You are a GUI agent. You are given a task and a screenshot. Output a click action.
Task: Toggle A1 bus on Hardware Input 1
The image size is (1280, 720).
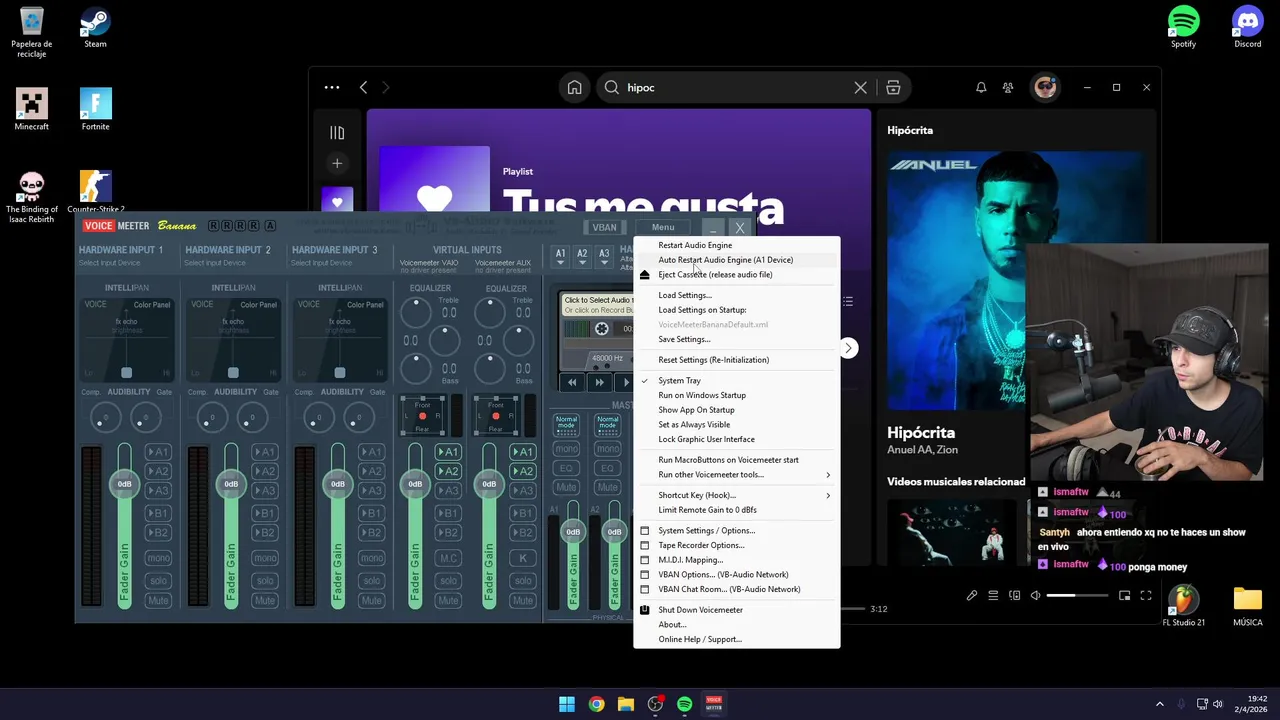pos(158,452)
